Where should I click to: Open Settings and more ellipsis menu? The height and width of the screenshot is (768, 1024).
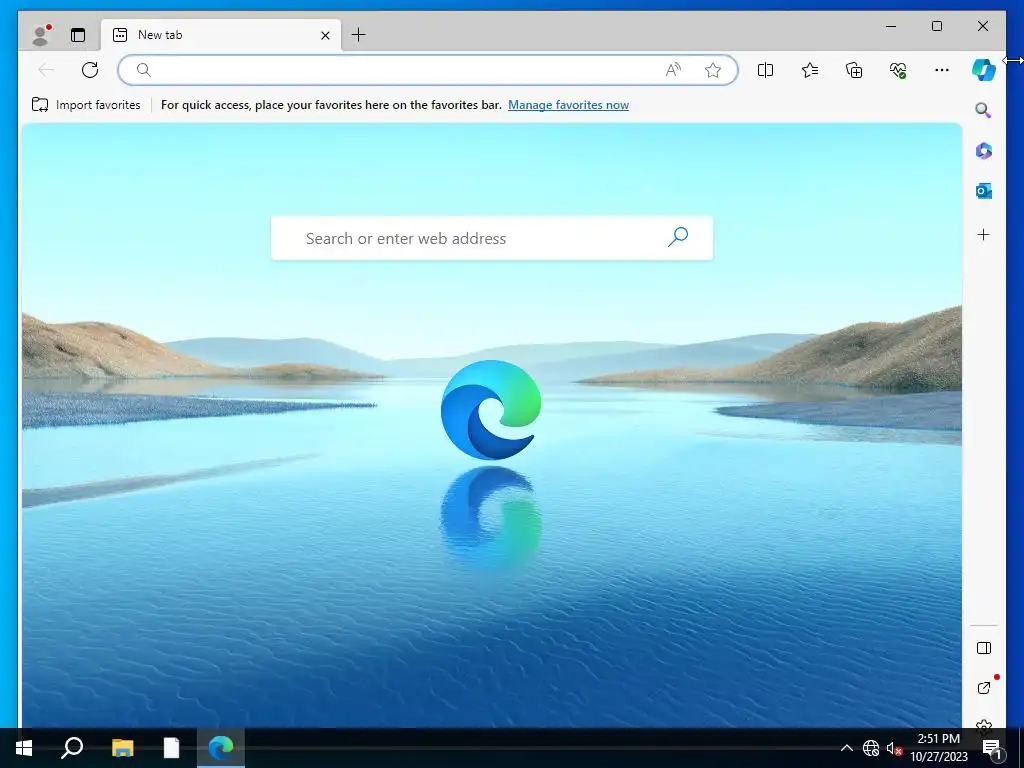942,70
